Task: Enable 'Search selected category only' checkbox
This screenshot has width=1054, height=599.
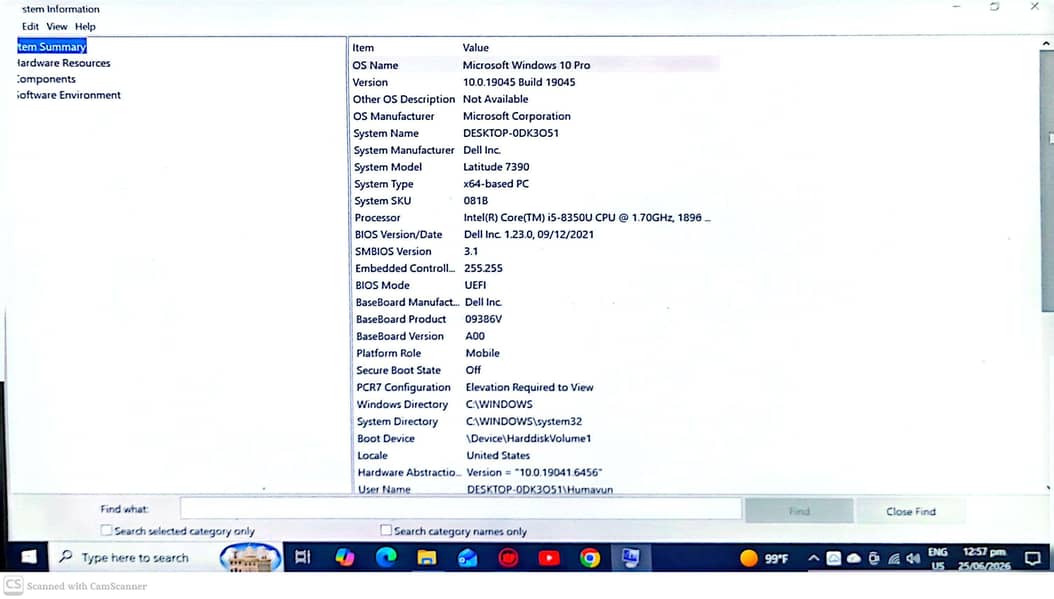Action: click(106, 530)
